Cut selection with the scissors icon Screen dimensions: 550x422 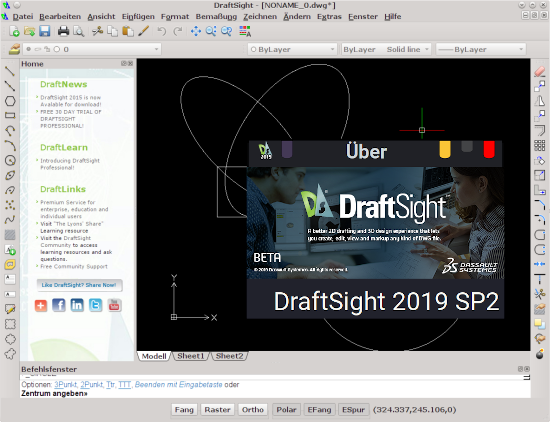pos(97,32)
